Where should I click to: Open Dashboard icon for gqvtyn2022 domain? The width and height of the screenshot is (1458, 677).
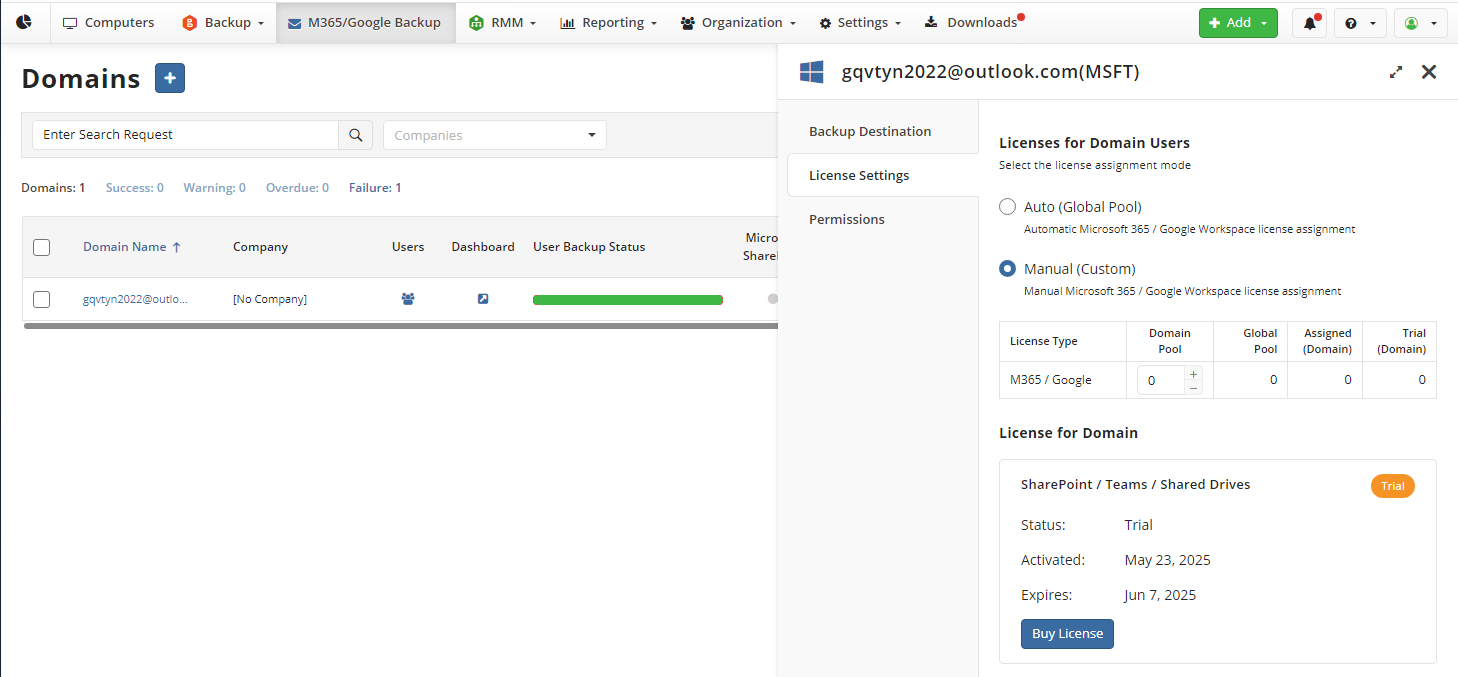coord(483,299)
